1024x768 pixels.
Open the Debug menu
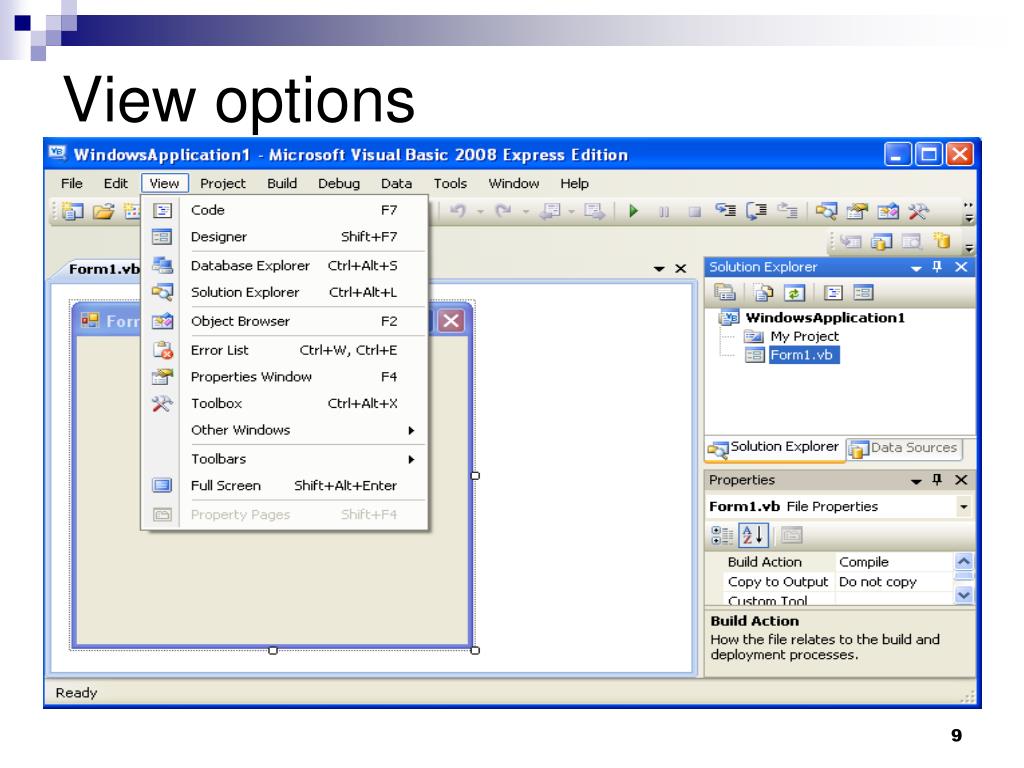click(339, 184)
